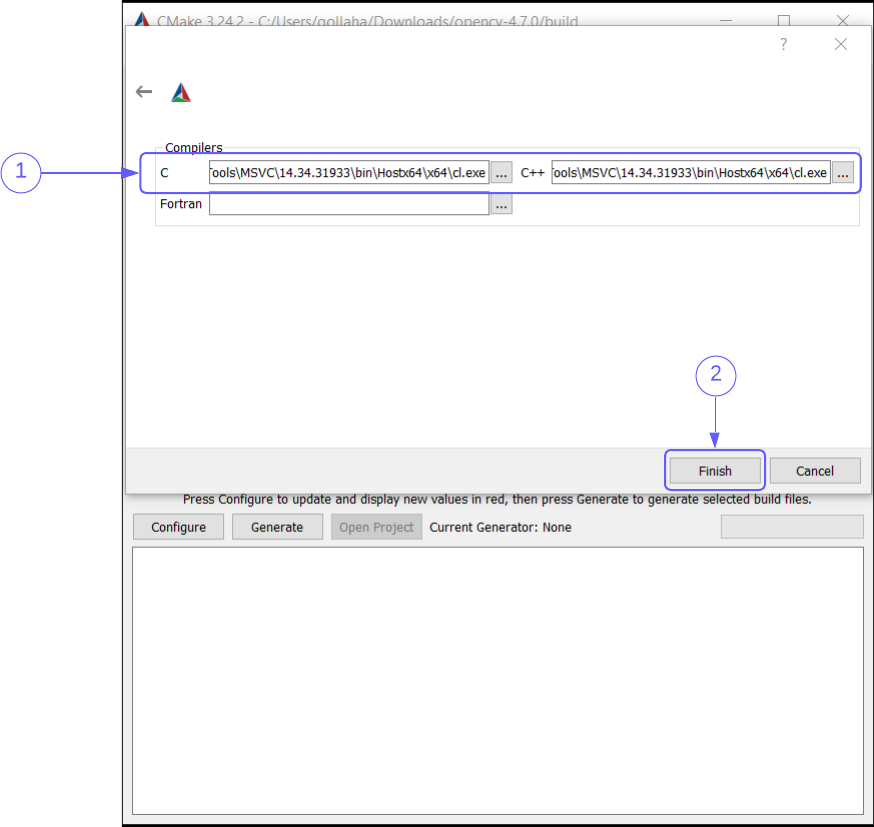Click the CMake logo in the title bar
Screen dimensions: 874x827
pyautogui.click(x=141, y=20)
